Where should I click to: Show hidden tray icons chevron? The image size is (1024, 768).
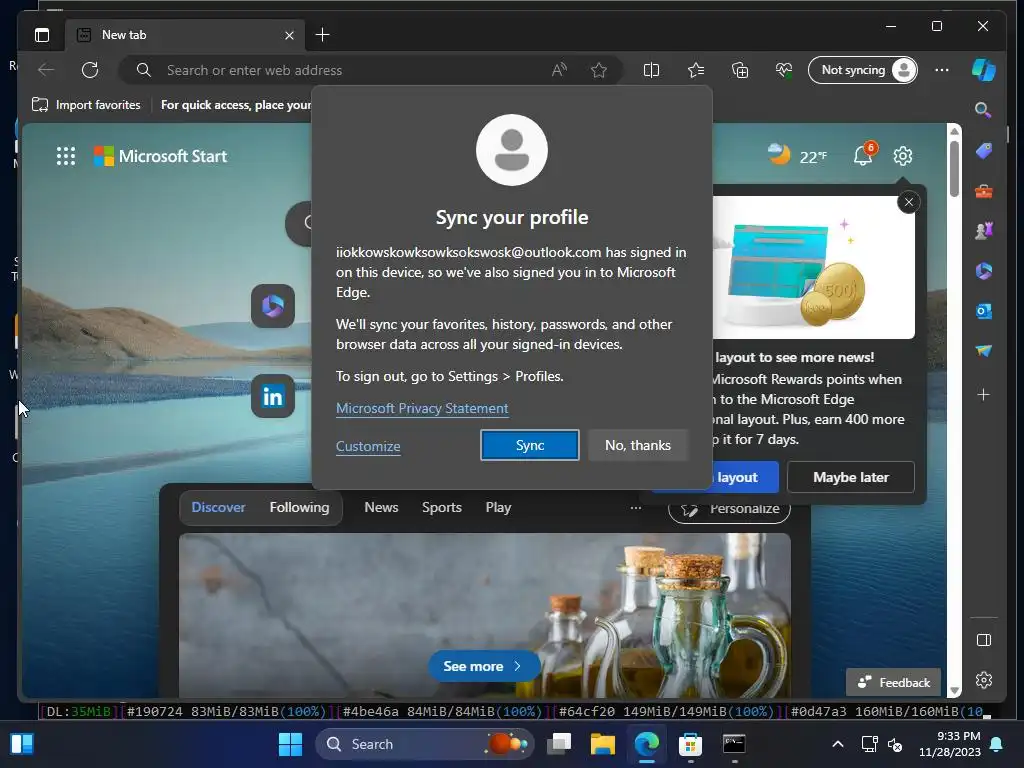pos(838,744)
